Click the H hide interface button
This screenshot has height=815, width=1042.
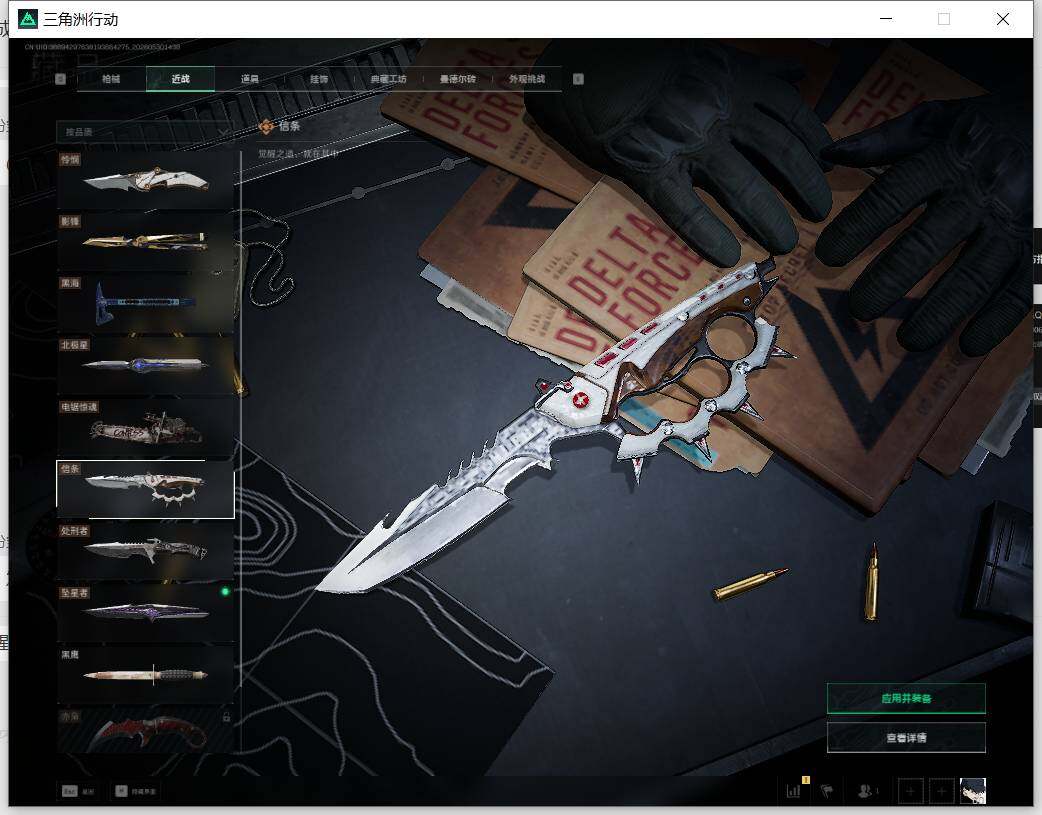[x=136, y=791]
